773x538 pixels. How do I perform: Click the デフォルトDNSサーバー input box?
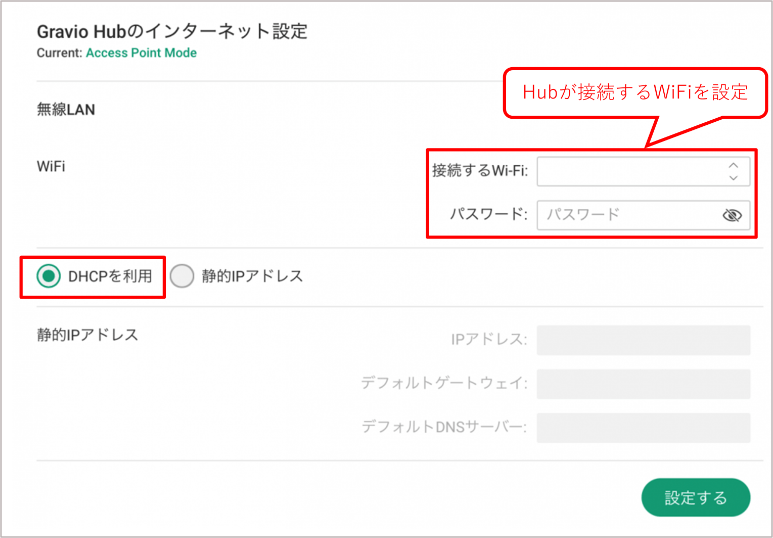(x=643, y=428)
